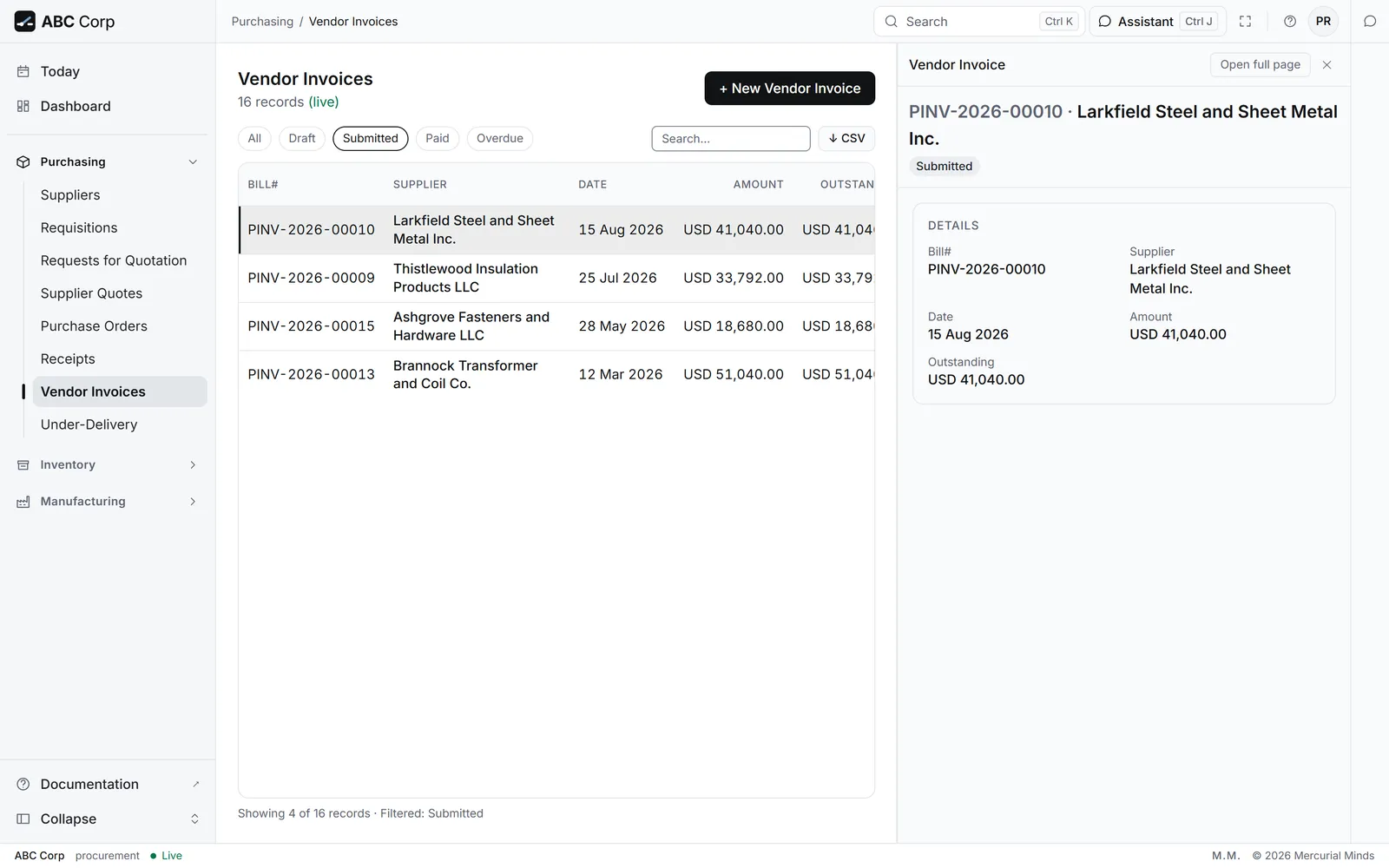The width and height of the screenshot is (1389, 868).
Task: Open the Today calendar icon
Action: click(23, 72)
